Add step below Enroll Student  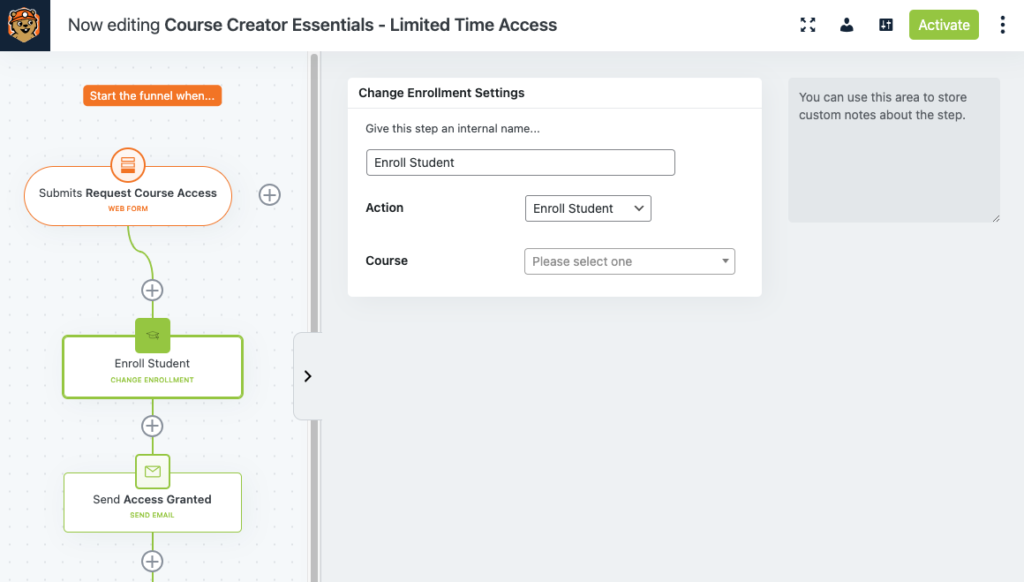(152, 426)
